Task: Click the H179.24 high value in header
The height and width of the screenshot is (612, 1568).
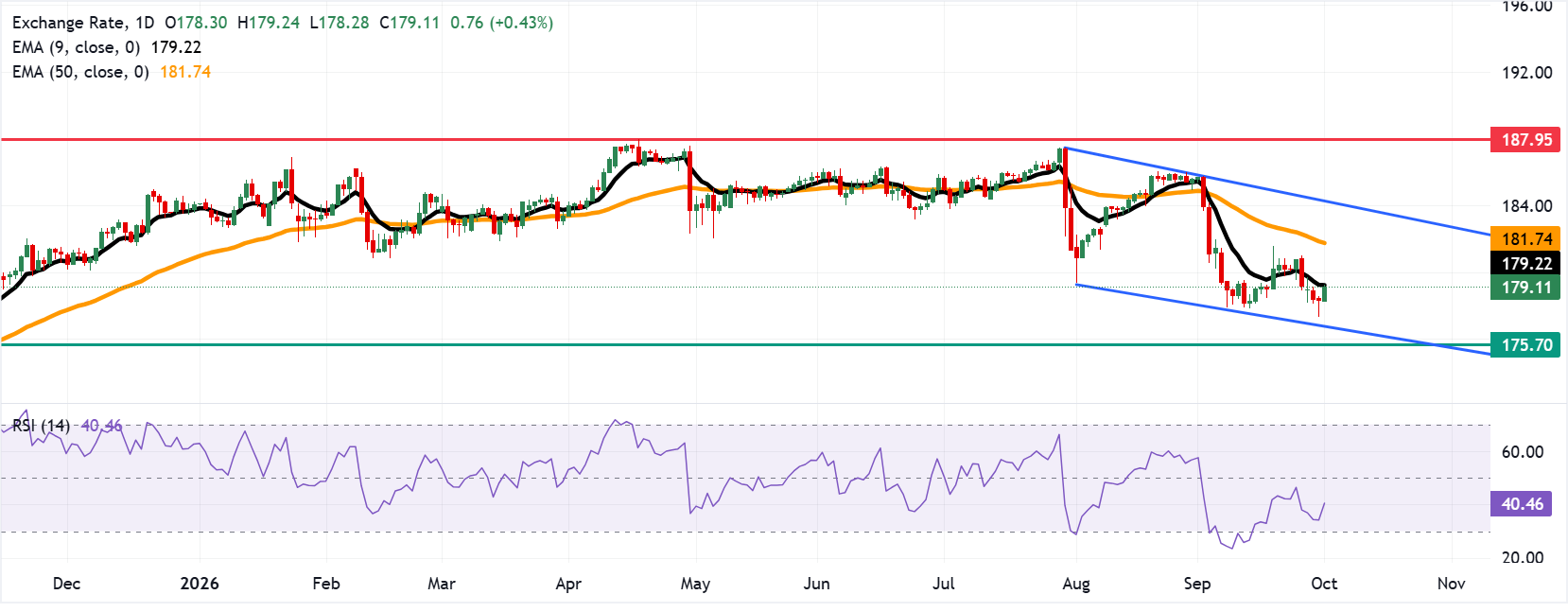Action: tap(268, 23)
